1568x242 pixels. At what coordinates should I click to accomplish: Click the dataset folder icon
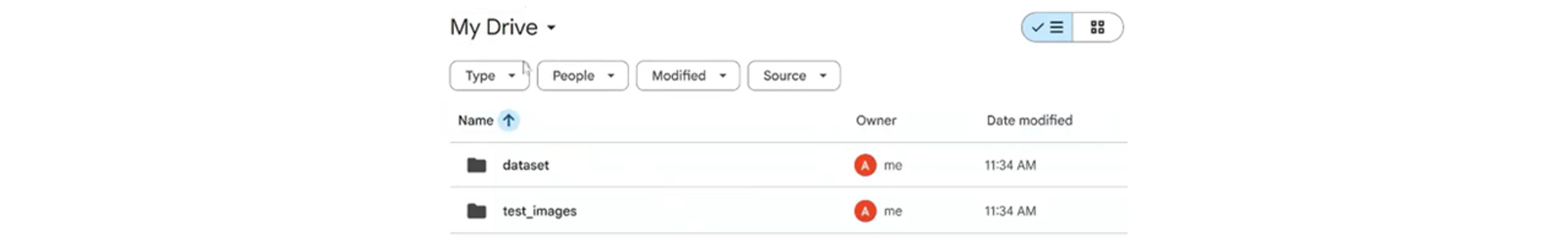tap(476, 165)
